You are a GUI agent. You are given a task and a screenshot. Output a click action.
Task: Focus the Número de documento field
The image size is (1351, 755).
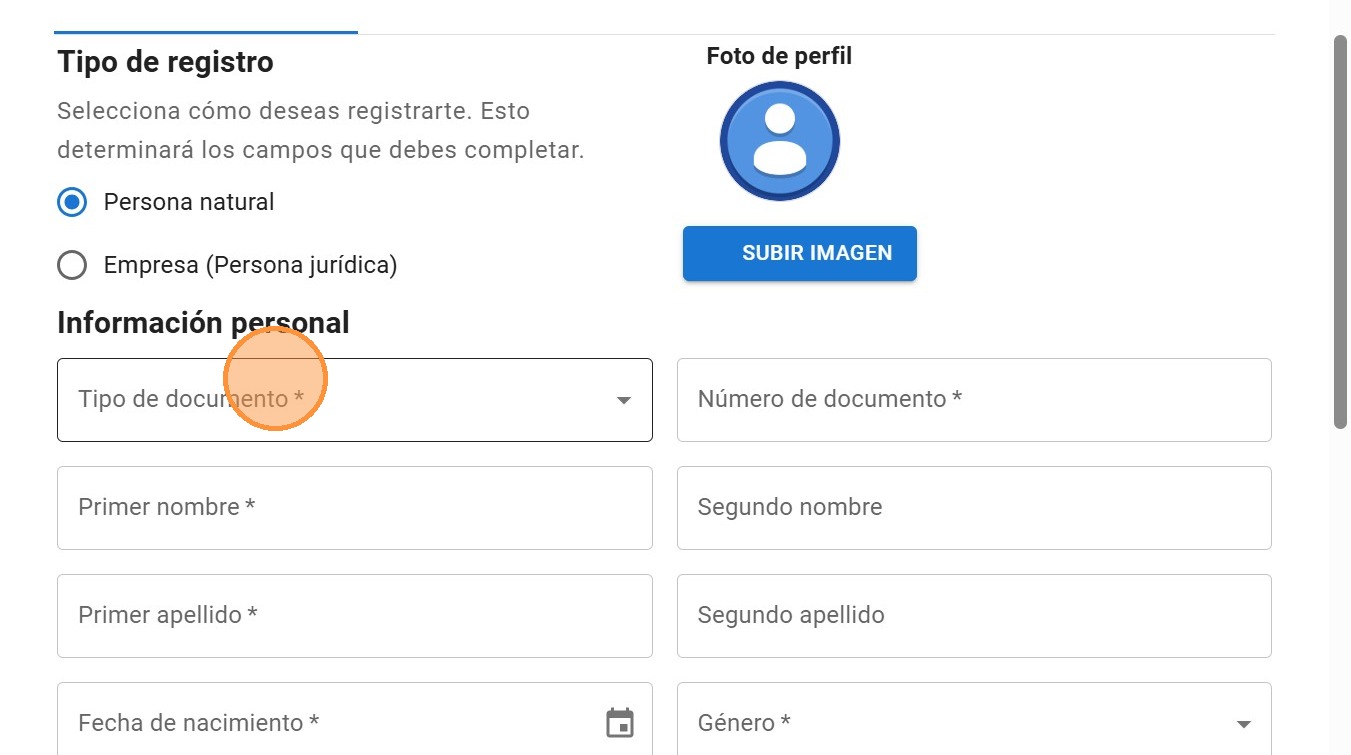point(974,400)
